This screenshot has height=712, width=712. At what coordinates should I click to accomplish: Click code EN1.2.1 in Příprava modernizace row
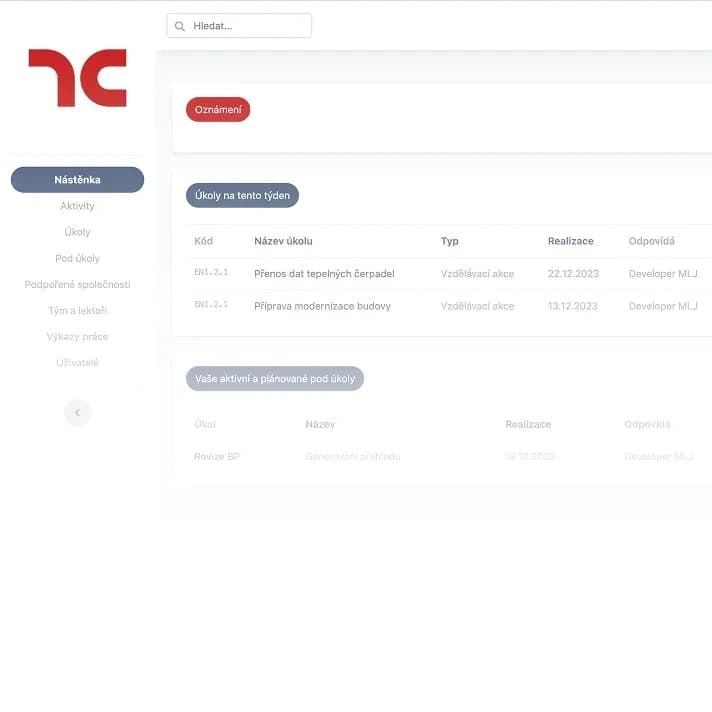point(211,304)
